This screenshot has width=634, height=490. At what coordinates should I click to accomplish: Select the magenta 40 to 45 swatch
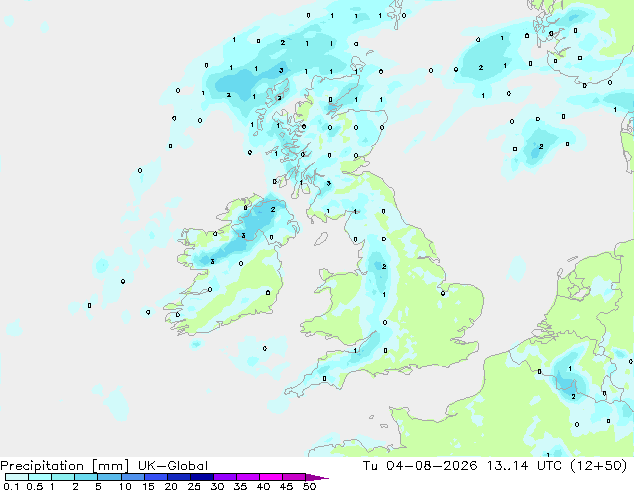(x=271, y=477)
